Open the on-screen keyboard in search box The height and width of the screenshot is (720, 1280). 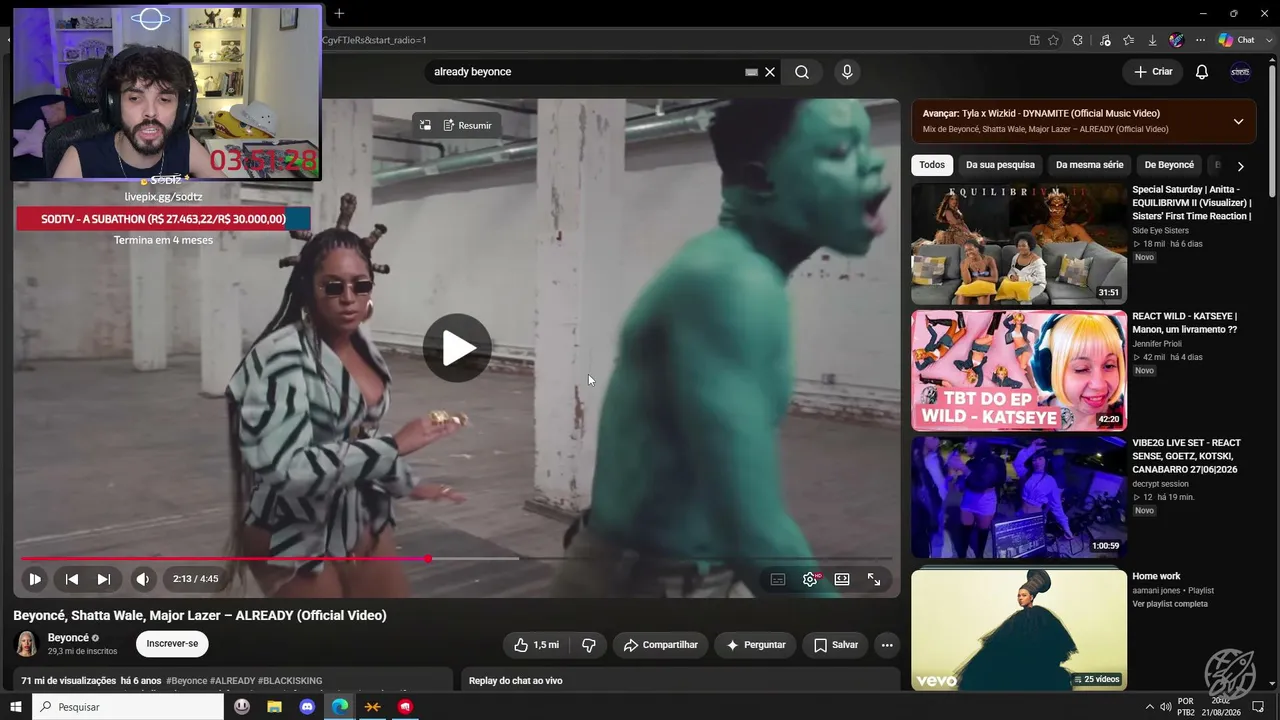pyautogui.click(x=751, y=72)
